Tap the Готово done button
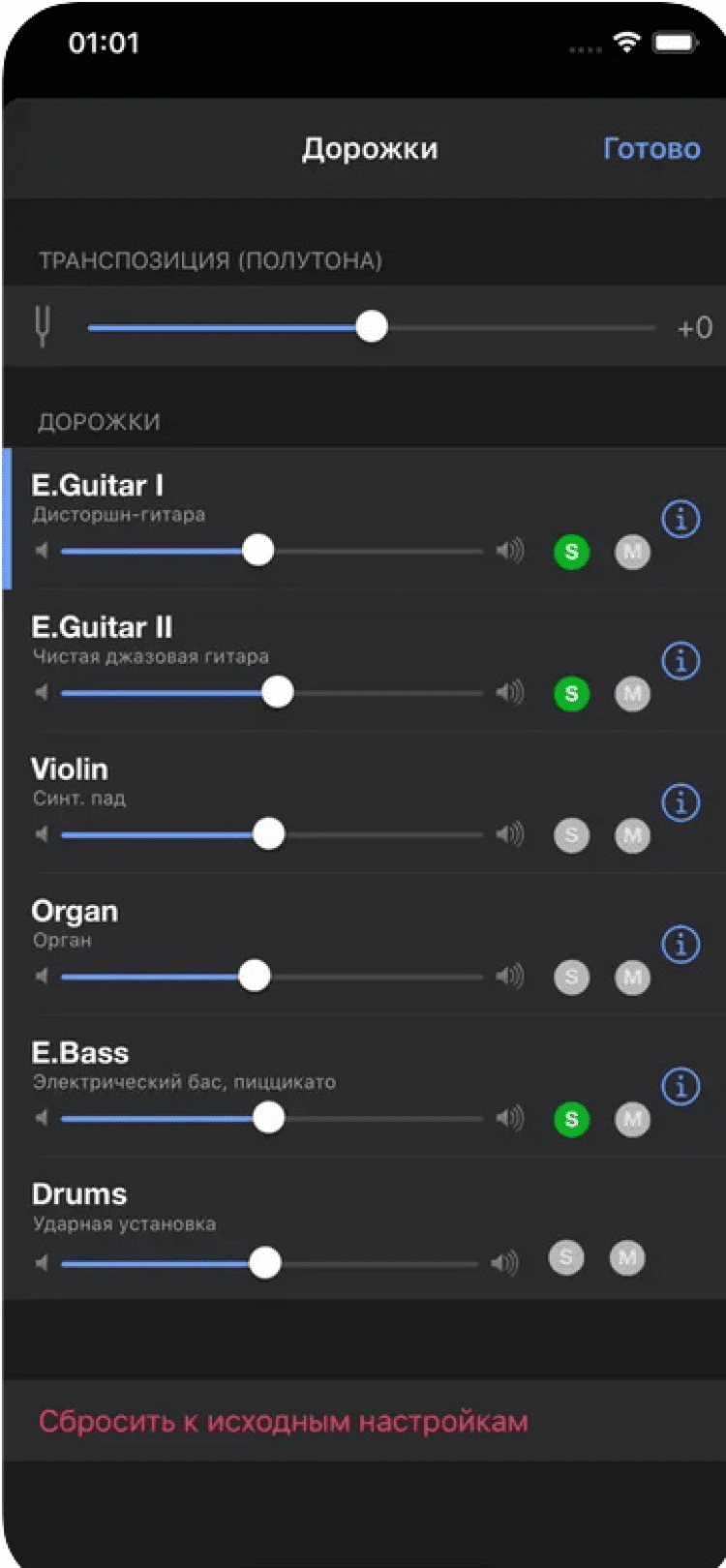 click(x=651, y=148)
